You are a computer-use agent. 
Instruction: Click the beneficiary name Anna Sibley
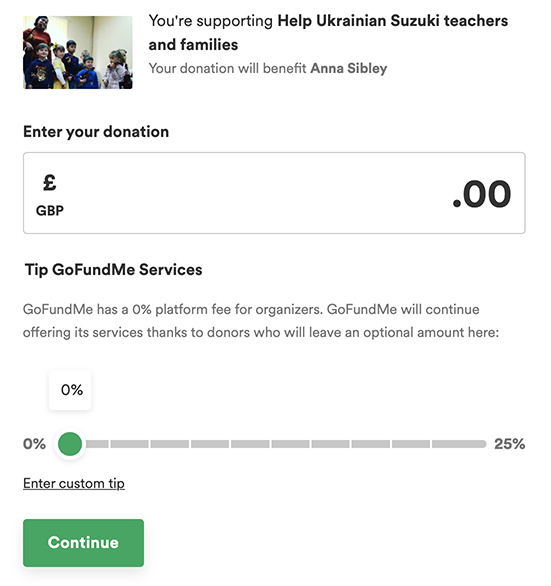tap(349, 68)
